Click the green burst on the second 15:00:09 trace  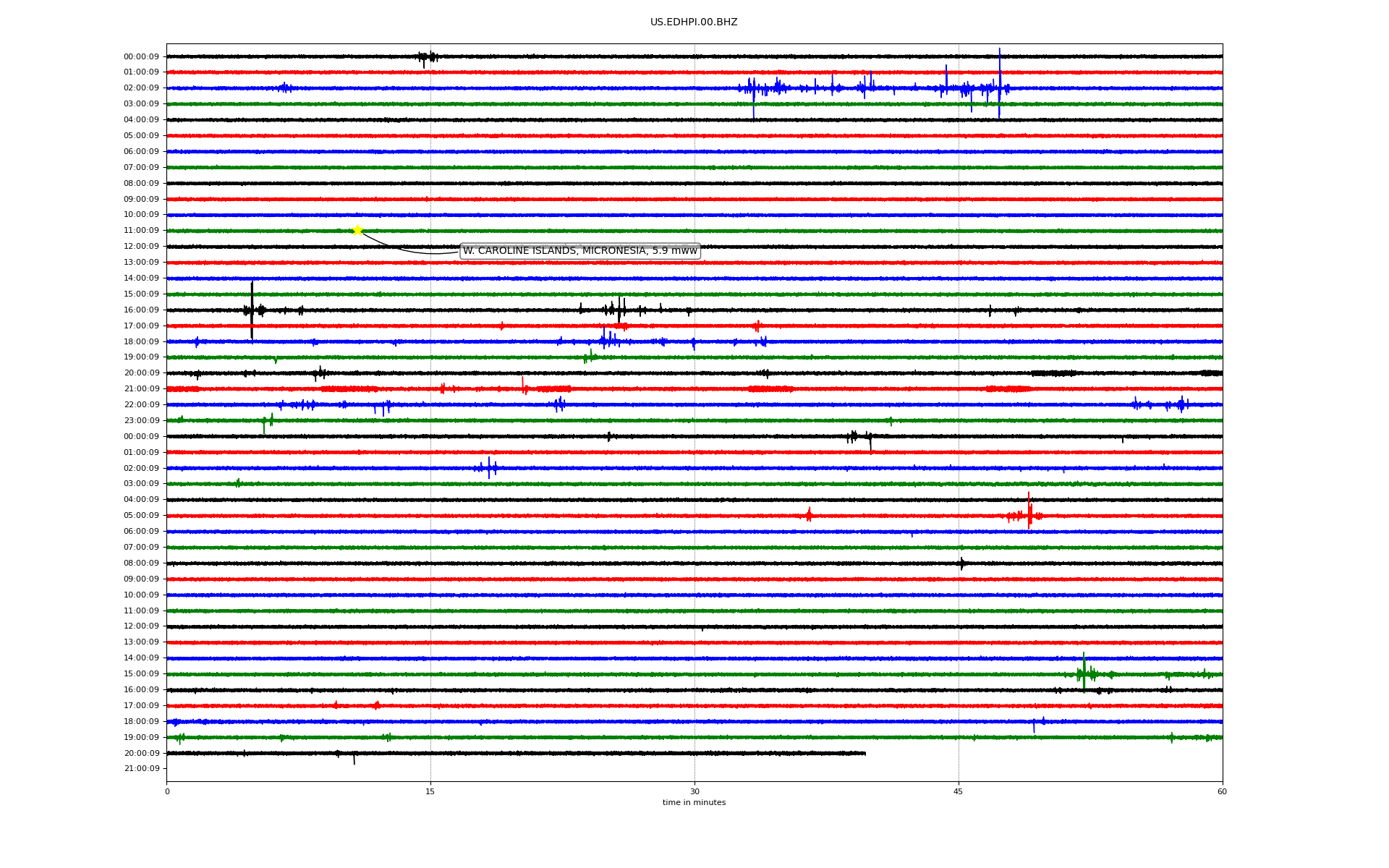[x=1084, y=673]
